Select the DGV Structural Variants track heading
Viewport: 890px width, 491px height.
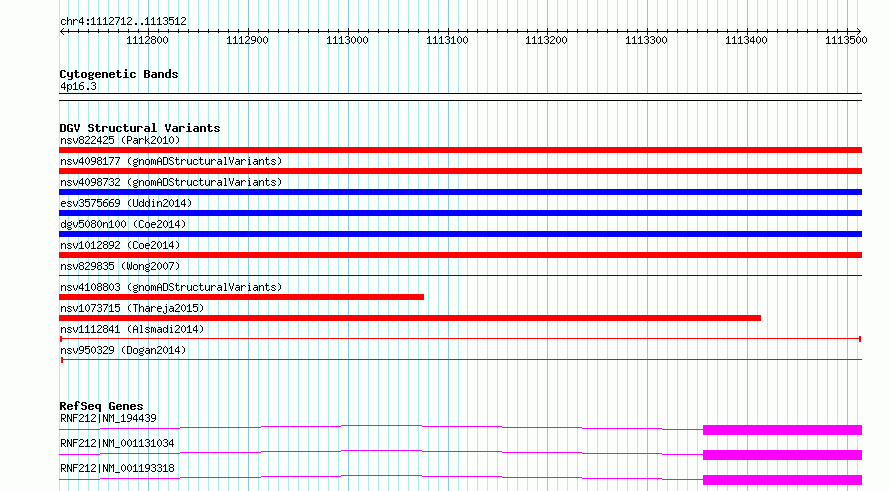click(140, 128)
